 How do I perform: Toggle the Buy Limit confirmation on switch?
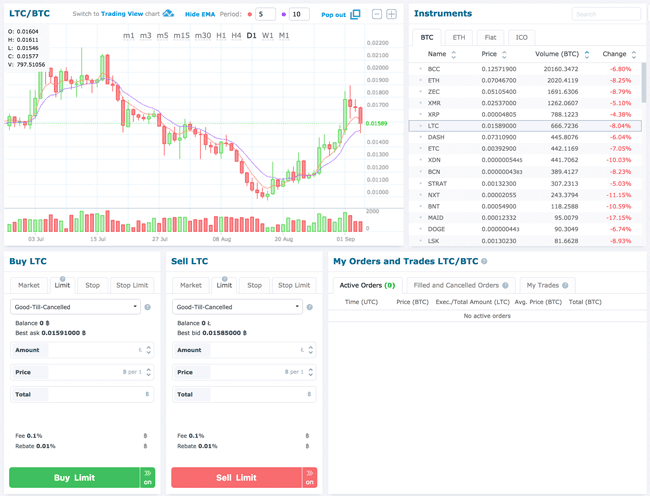coord(148,478)
